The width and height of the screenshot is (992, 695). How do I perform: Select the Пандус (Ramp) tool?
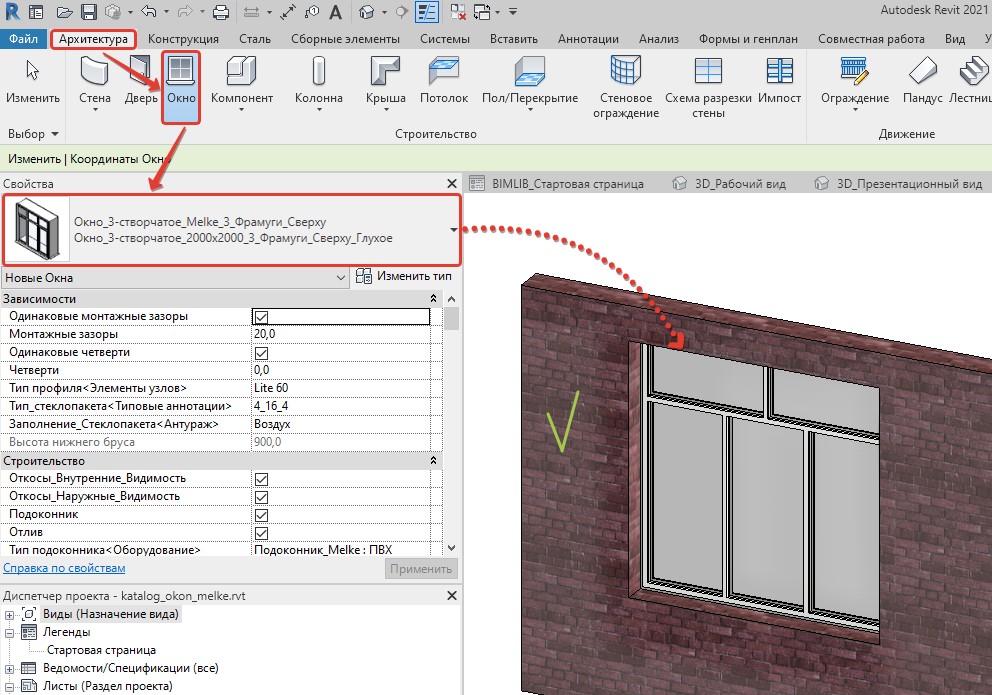point(922,80)
